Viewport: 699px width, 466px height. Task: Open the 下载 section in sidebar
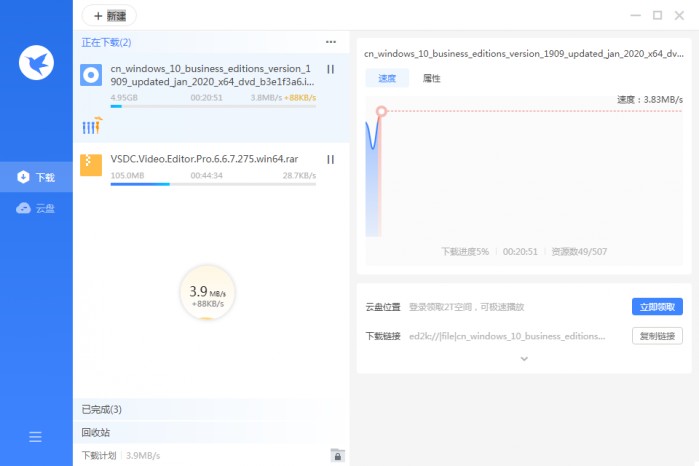(x=36, y=177)
